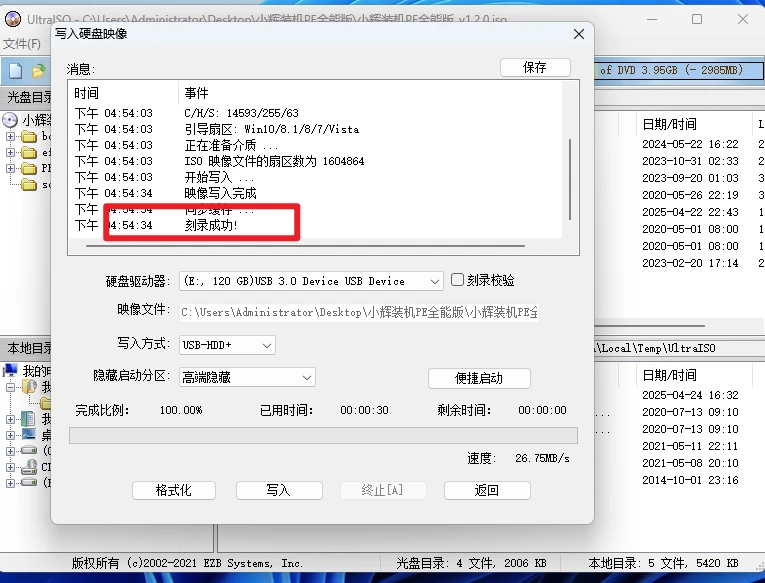Click the 事件 column header in the log

point(196,93)
